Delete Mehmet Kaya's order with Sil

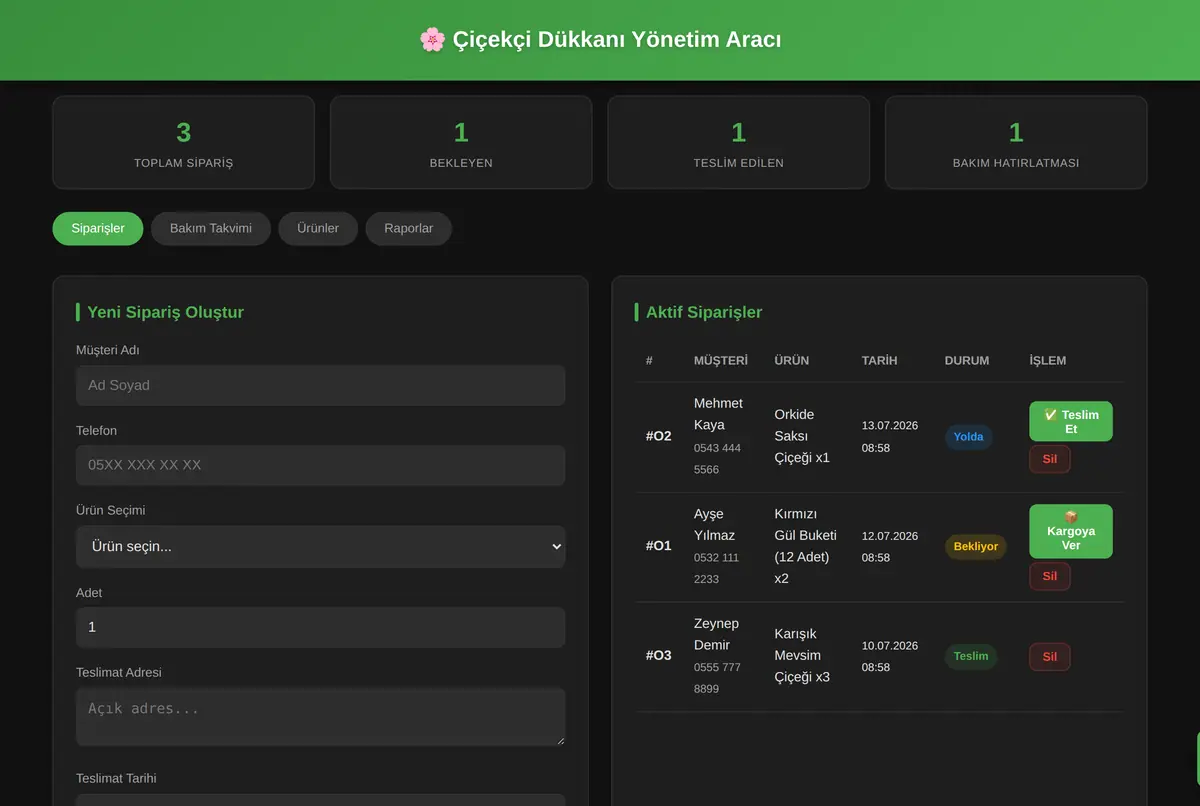tap(1050, 459)
